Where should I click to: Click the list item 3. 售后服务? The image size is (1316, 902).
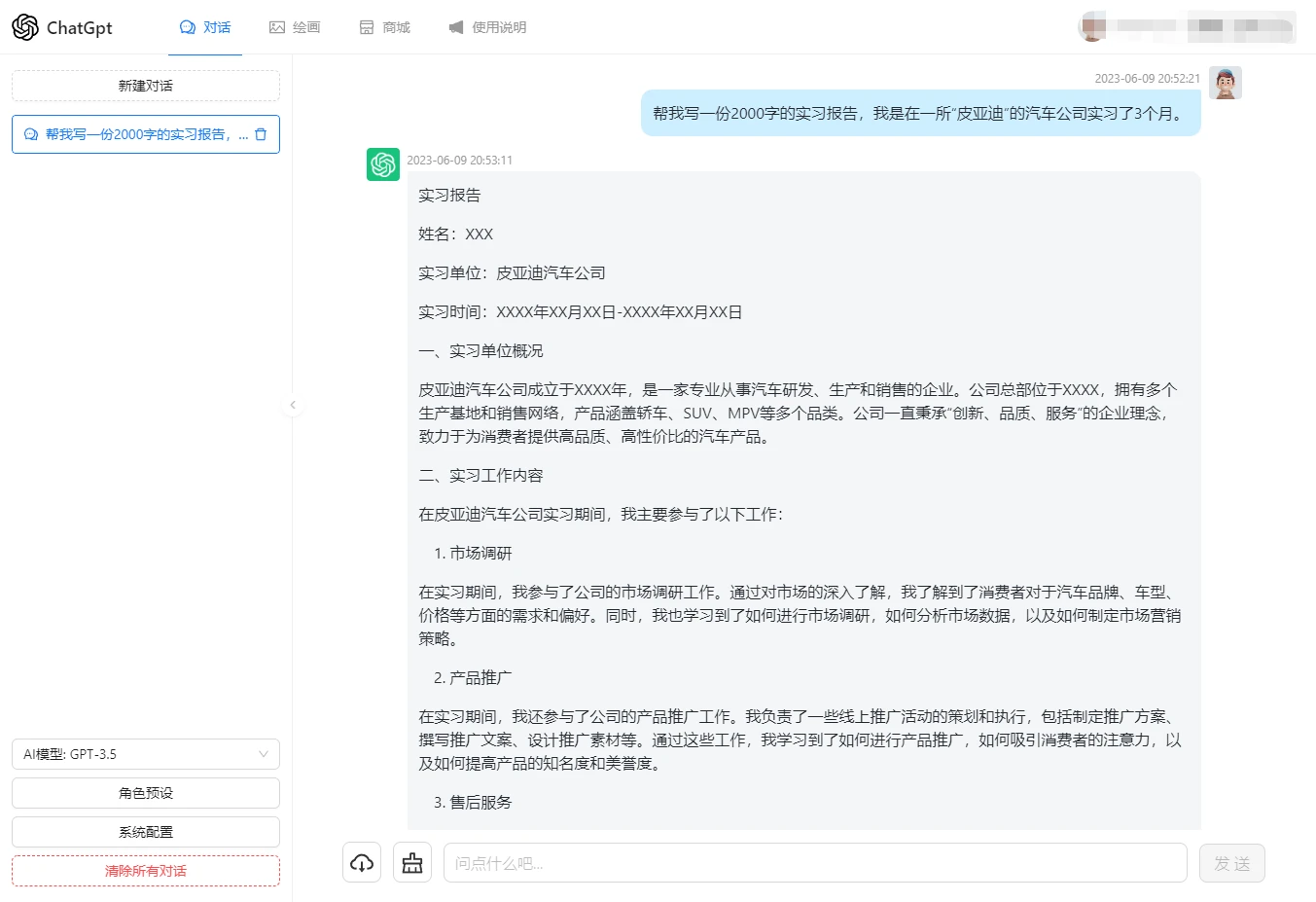pos(473,803)
